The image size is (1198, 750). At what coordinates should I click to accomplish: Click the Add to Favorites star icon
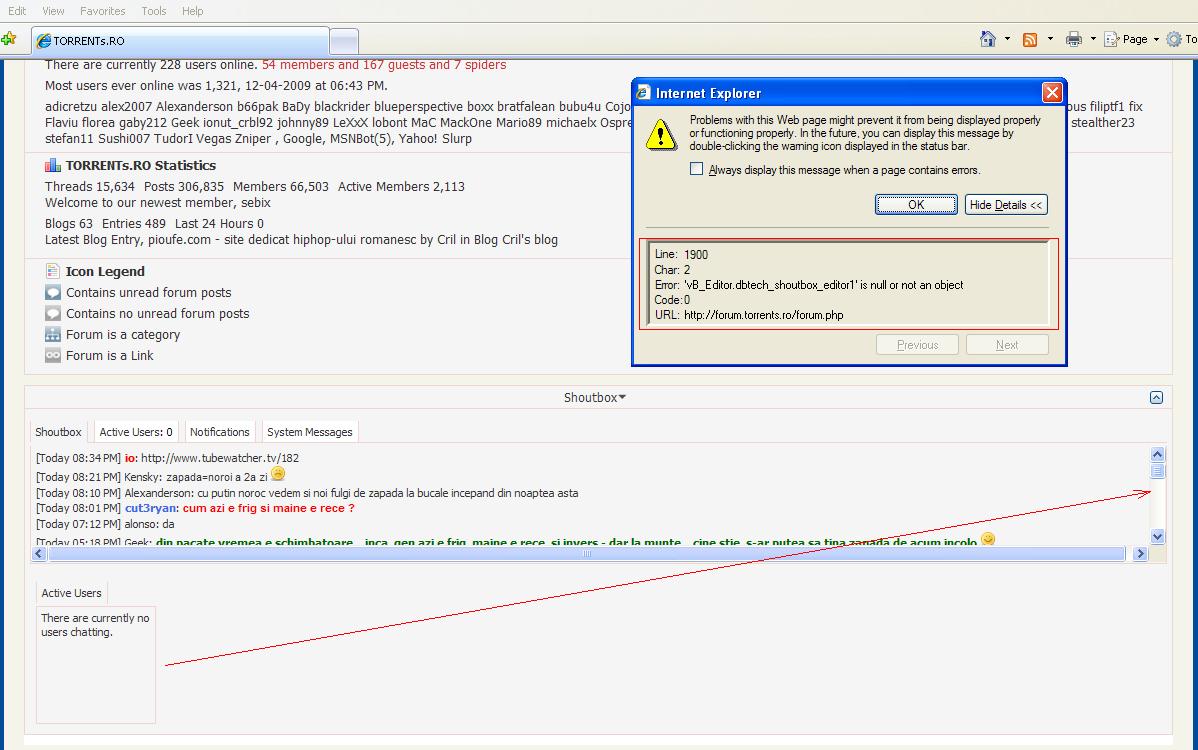click(9, 39)
